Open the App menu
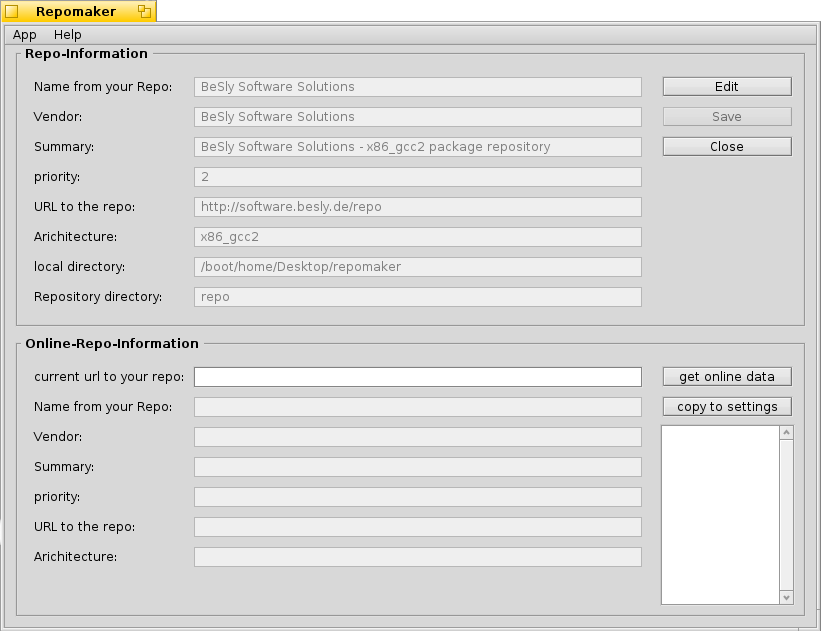The height and width of the screenshot is (631, 821). click(25, 35)
